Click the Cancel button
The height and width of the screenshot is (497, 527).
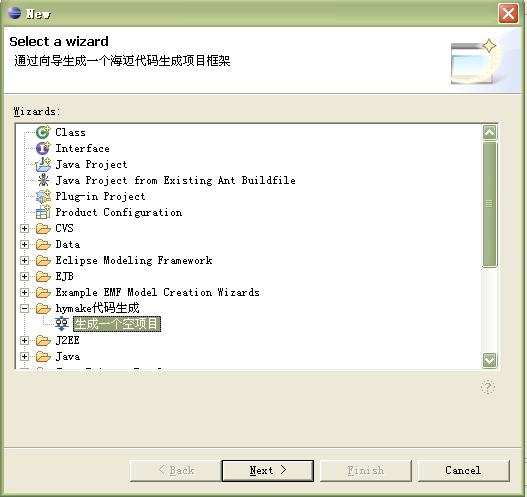click(x=463, y=470)
